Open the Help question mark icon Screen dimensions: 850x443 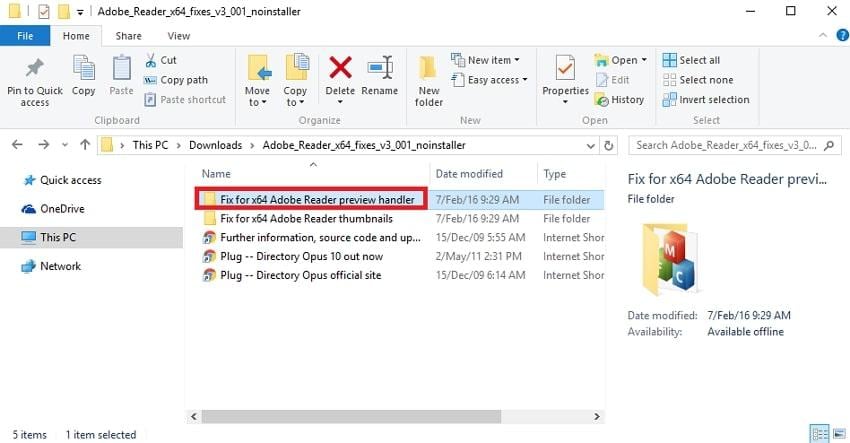(842, 36)
